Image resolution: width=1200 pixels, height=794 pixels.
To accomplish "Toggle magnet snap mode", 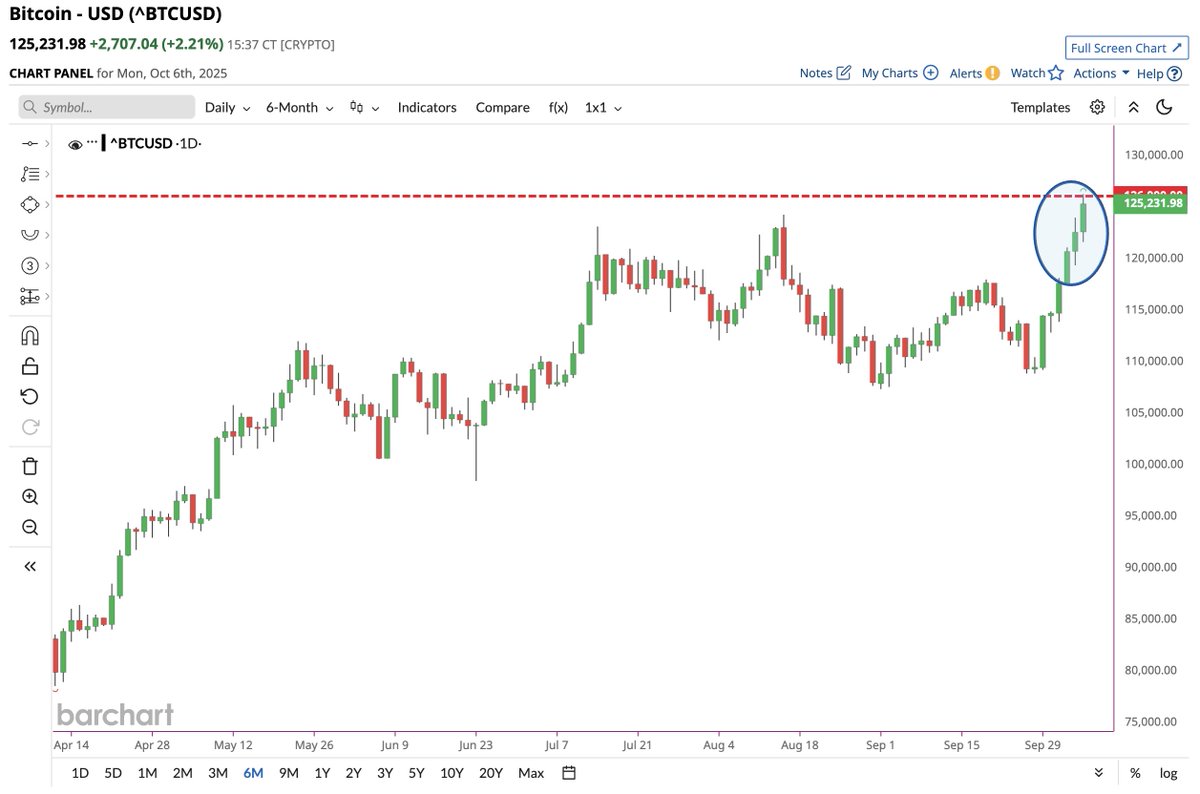I will (x=30, y=335).
